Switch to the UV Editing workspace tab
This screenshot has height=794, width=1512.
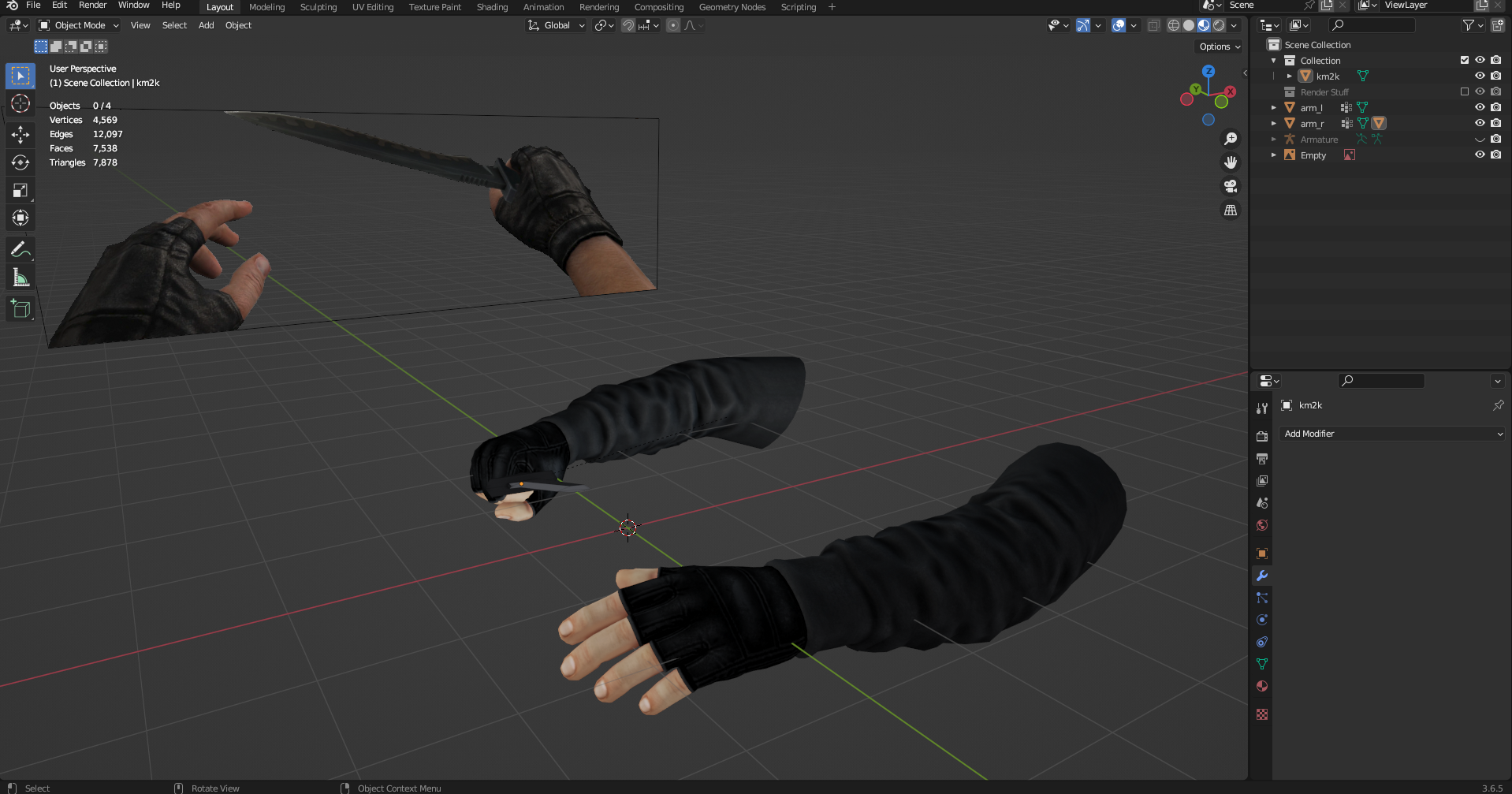pos(373,7)
